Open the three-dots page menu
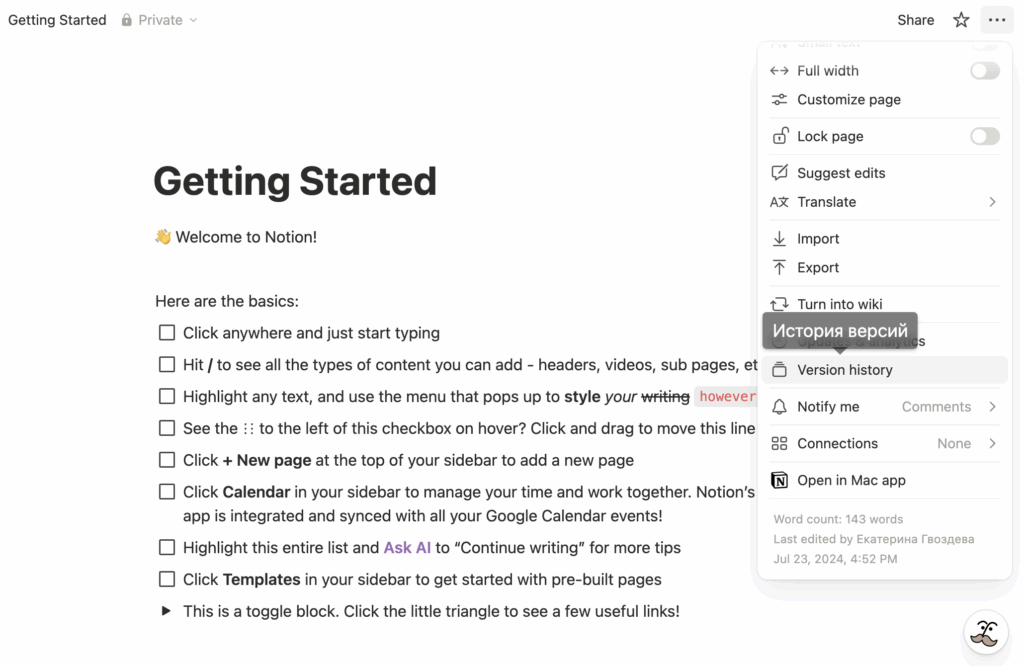The image size is (1024, 666). click(x=996, y=20)
